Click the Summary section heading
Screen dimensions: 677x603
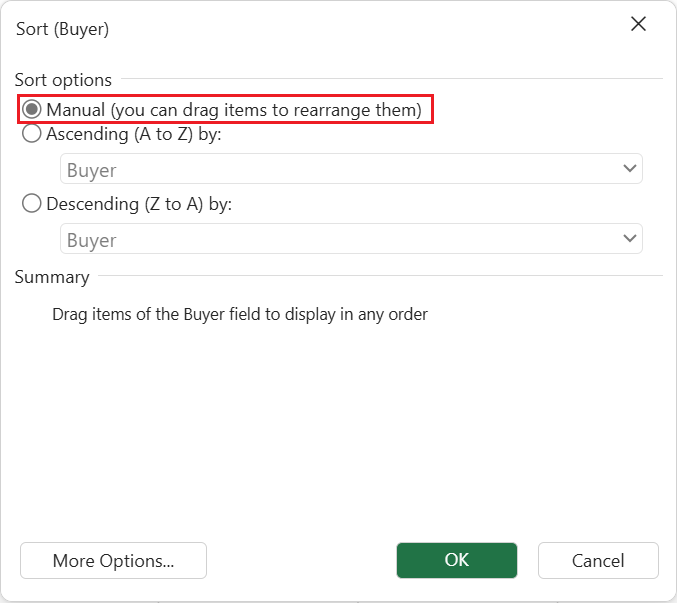pyautogui.click(x=52, y=277)
